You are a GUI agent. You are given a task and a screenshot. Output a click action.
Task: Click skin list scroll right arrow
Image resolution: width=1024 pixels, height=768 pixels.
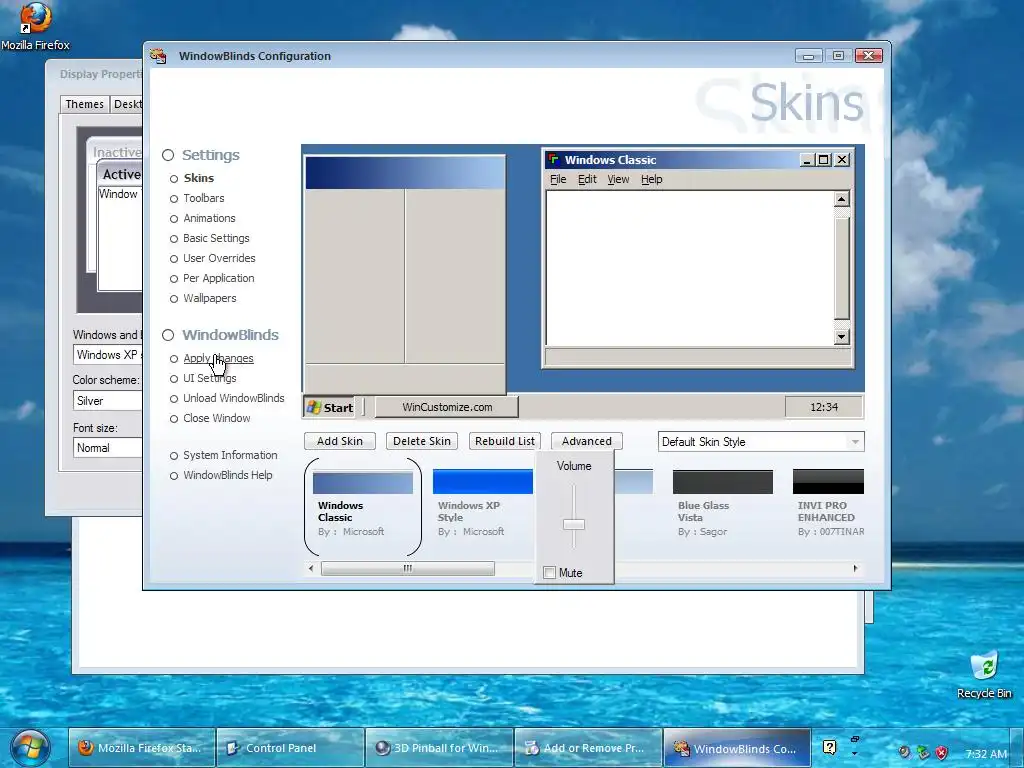(856, 569)
